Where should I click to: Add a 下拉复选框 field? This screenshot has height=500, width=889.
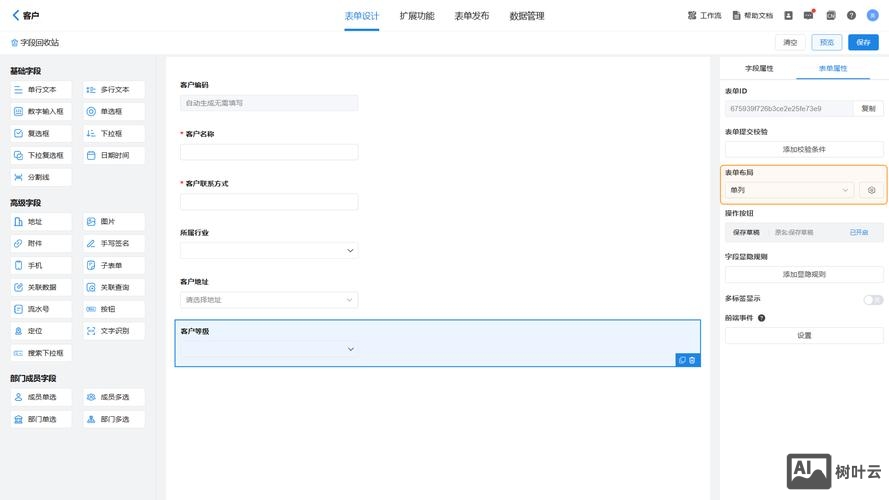41,155
